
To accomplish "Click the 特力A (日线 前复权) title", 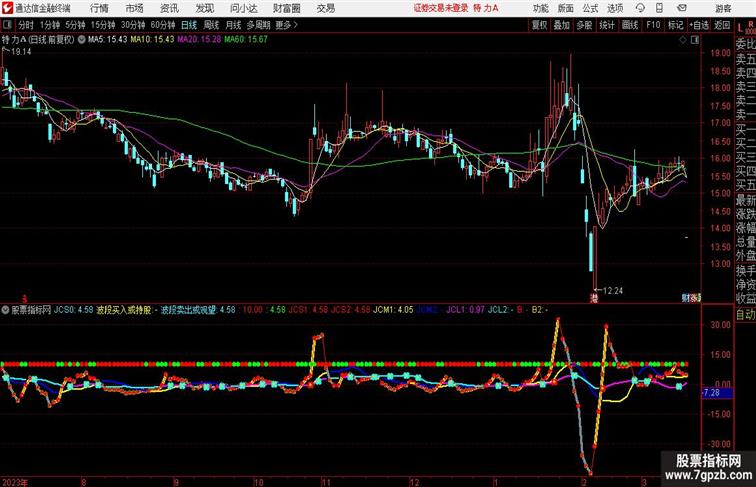I will [x=38, y=40].
